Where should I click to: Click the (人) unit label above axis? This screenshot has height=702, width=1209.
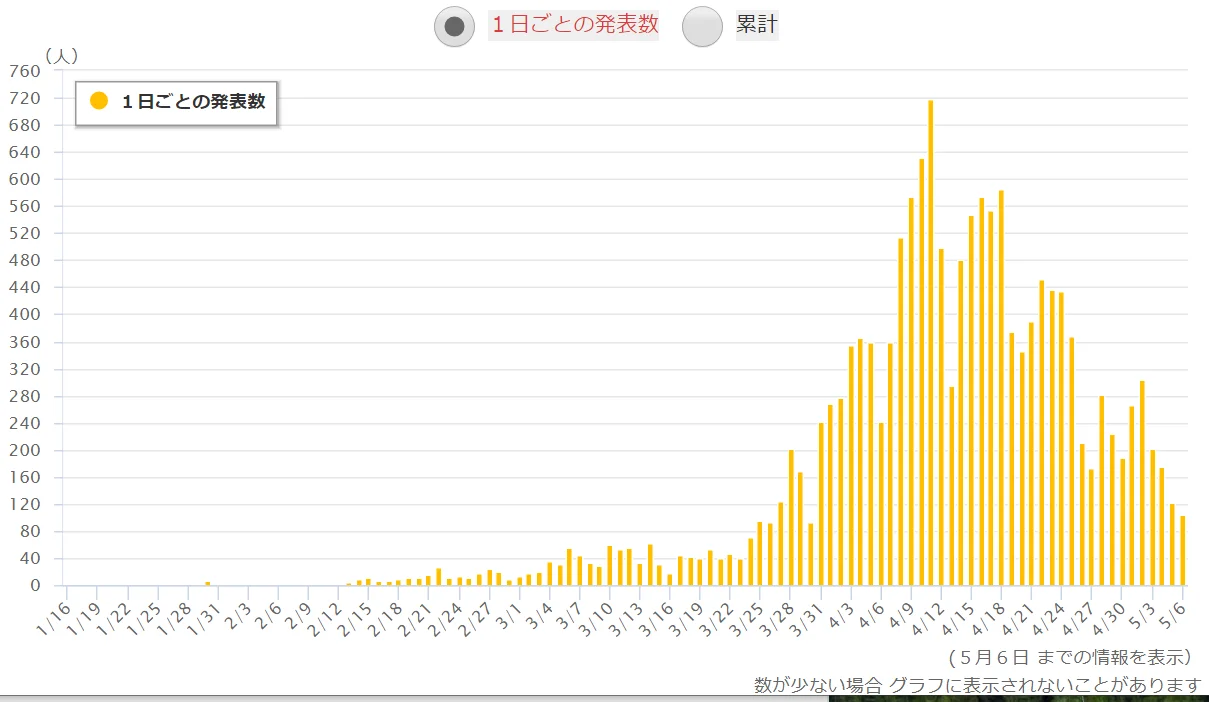click(x=60, y=56)
